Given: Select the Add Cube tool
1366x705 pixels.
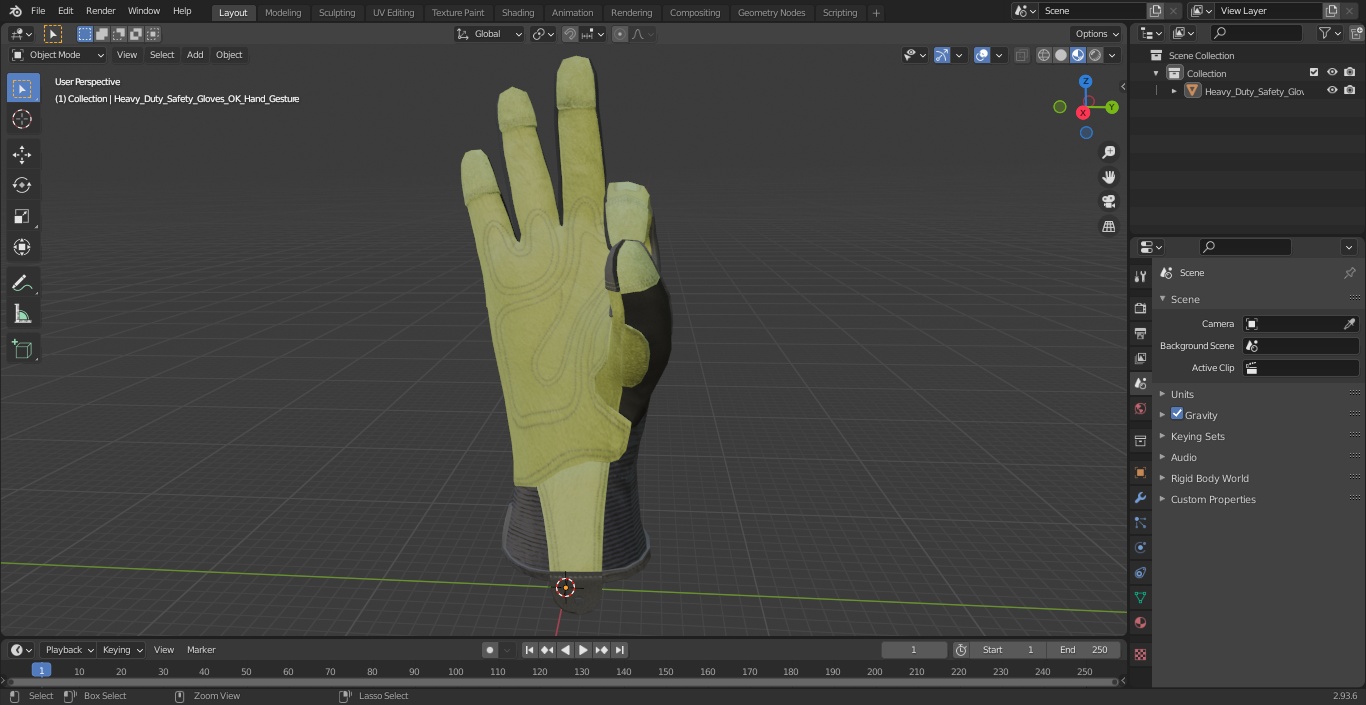Looking at the screenshot, I should [x=22, y=350].
